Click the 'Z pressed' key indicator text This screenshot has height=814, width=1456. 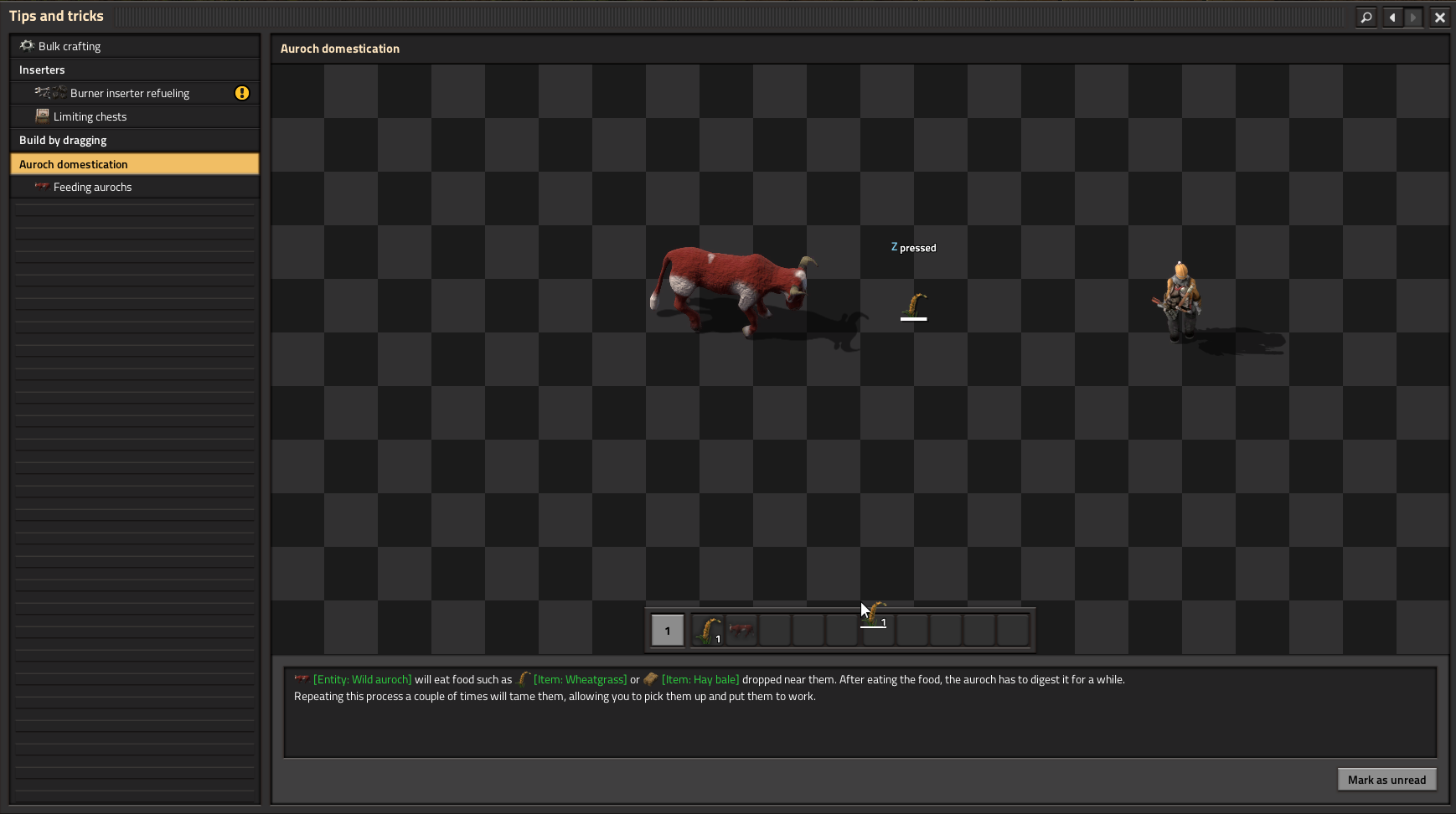click(914, 248)
